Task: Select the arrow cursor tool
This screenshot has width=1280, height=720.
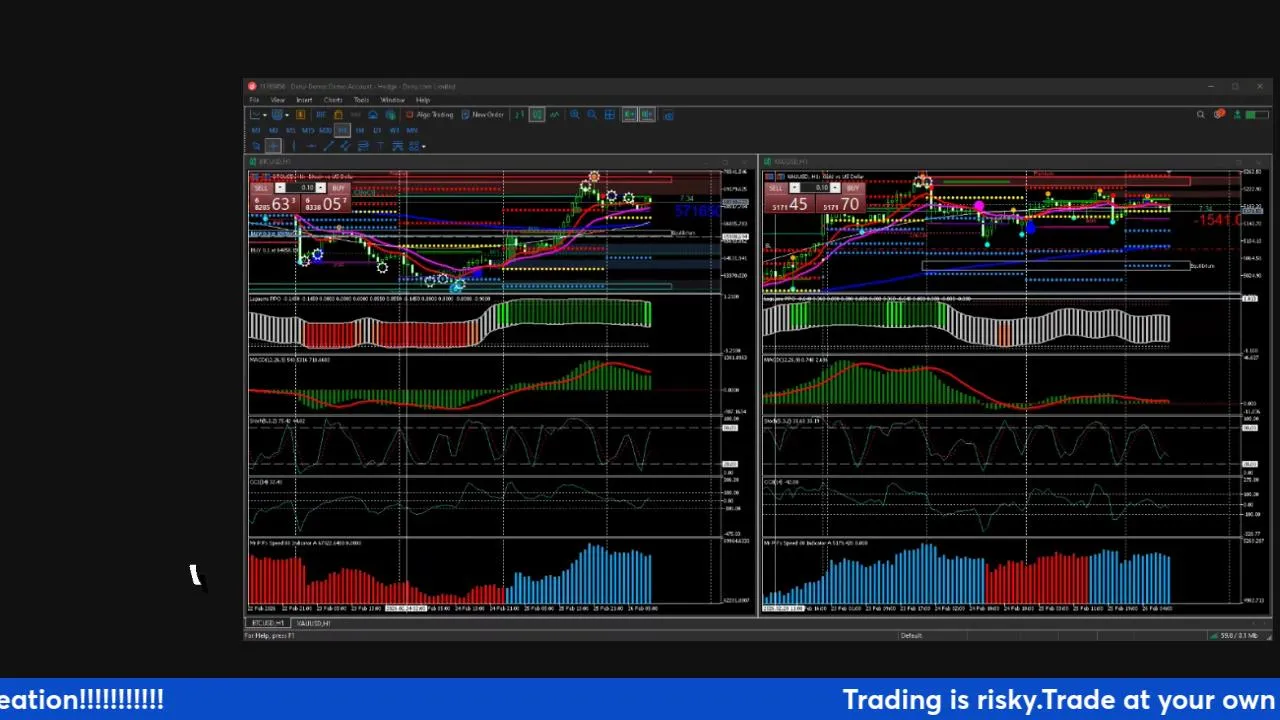Action: (256, 146)
